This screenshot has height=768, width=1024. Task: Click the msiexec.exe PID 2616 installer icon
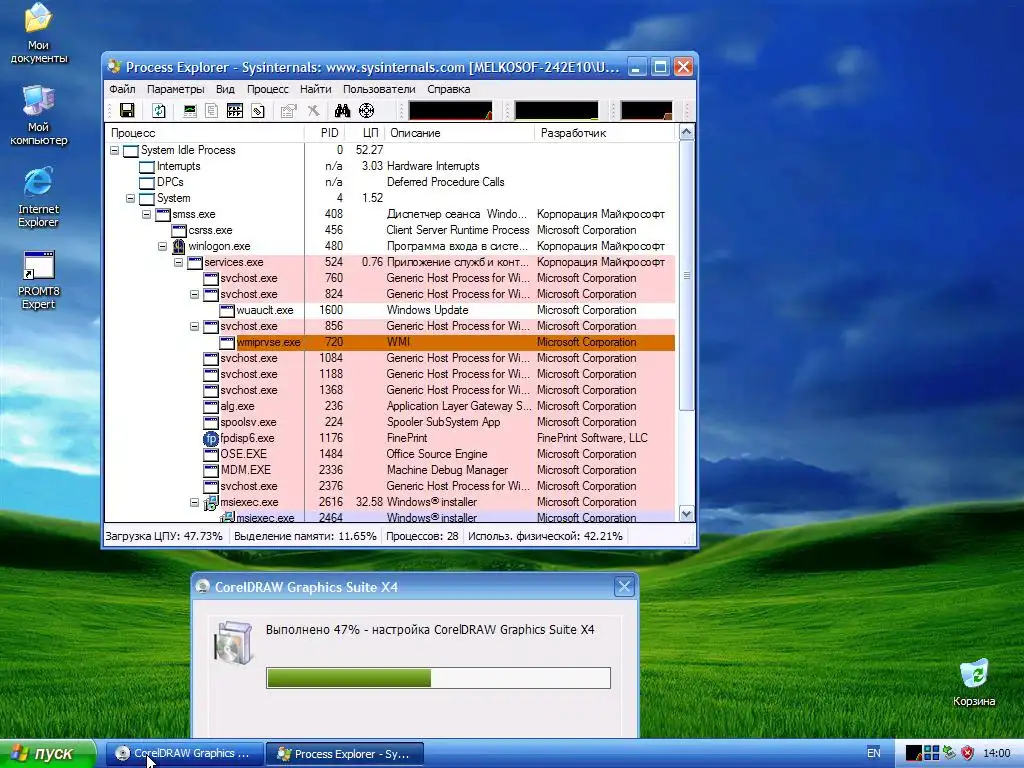(210, 503)
